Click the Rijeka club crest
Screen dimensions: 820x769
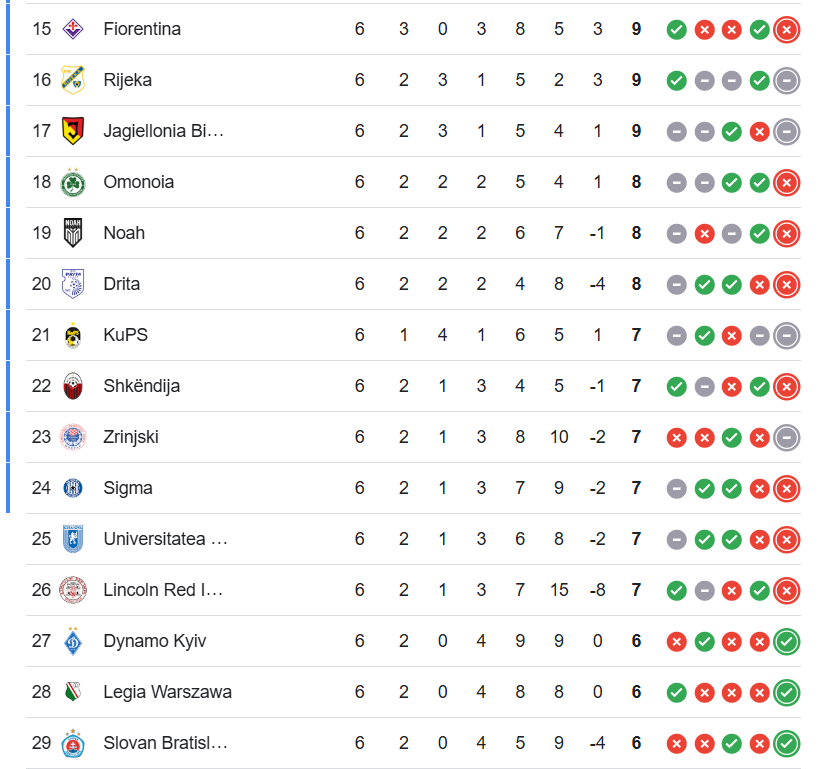[73, 80]
